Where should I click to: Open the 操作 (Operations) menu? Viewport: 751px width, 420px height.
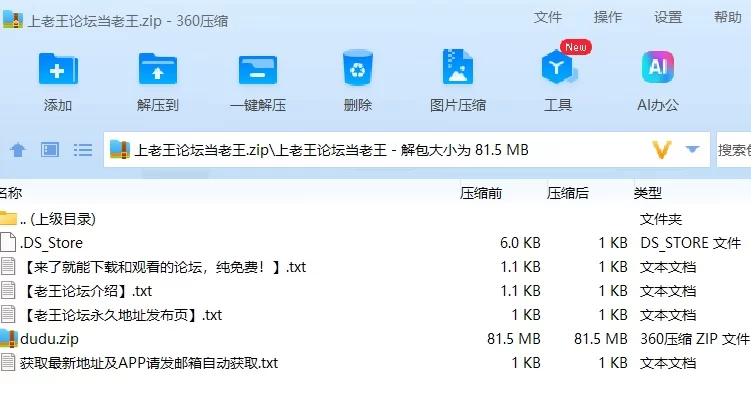[x=607, y=17]
